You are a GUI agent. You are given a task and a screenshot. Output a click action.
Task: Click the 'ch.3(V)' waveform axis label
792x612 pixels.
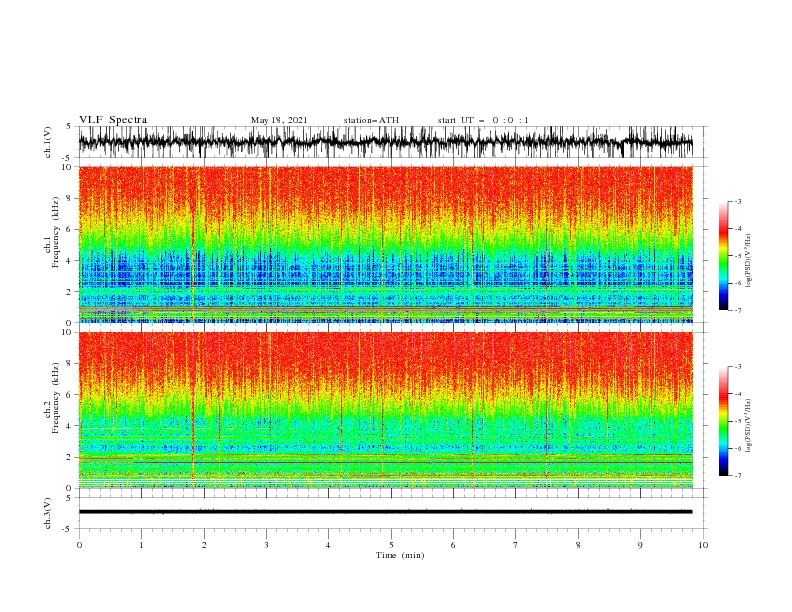point(48,513)
